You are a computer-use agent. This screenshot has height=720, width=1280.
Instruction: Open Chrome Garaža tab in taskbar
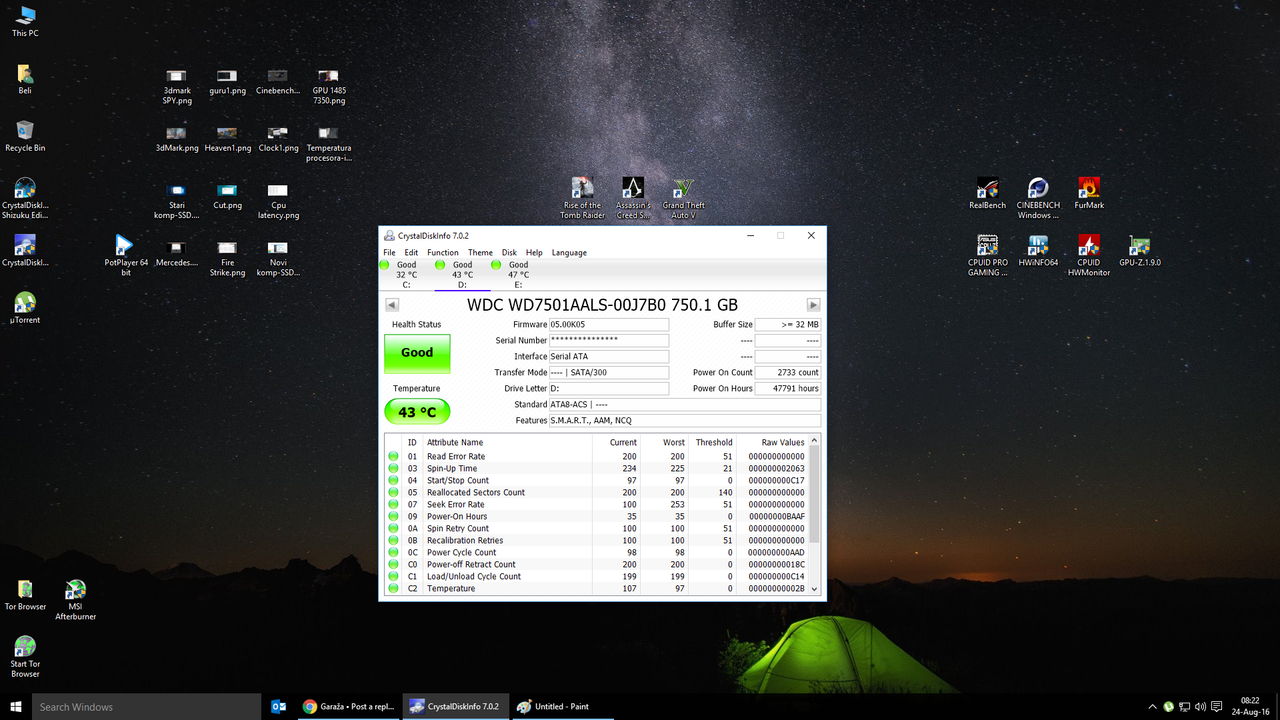tap(349, 706)
